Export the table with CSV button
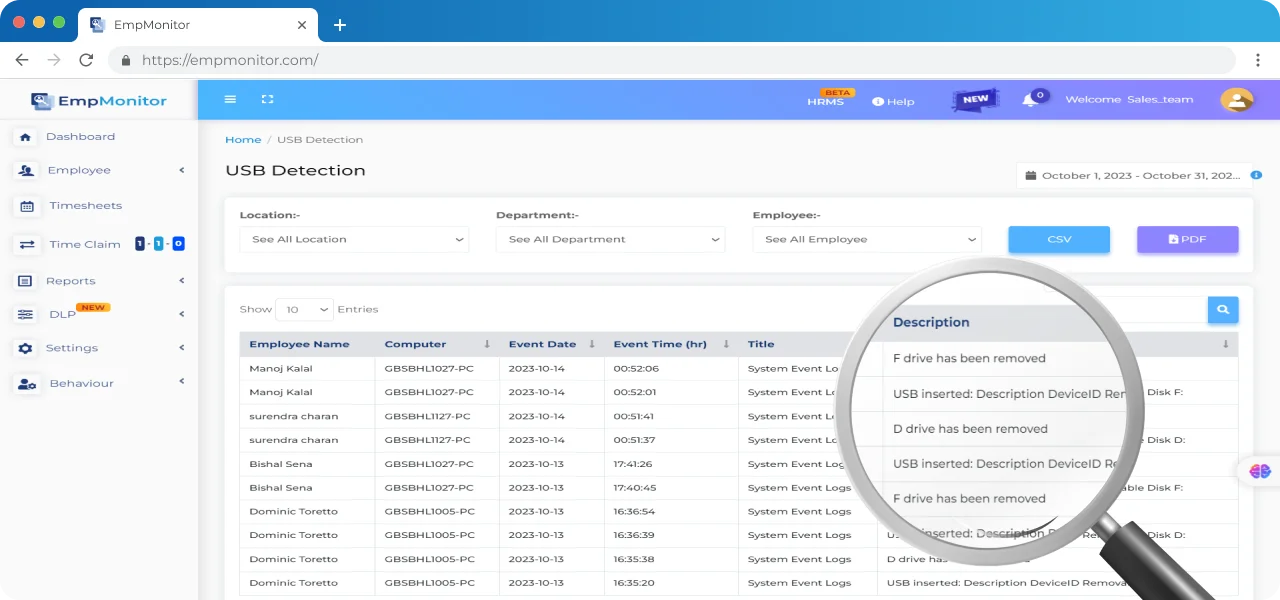The height and width of the screenshot is (600, 1280). coord(1059,239)
